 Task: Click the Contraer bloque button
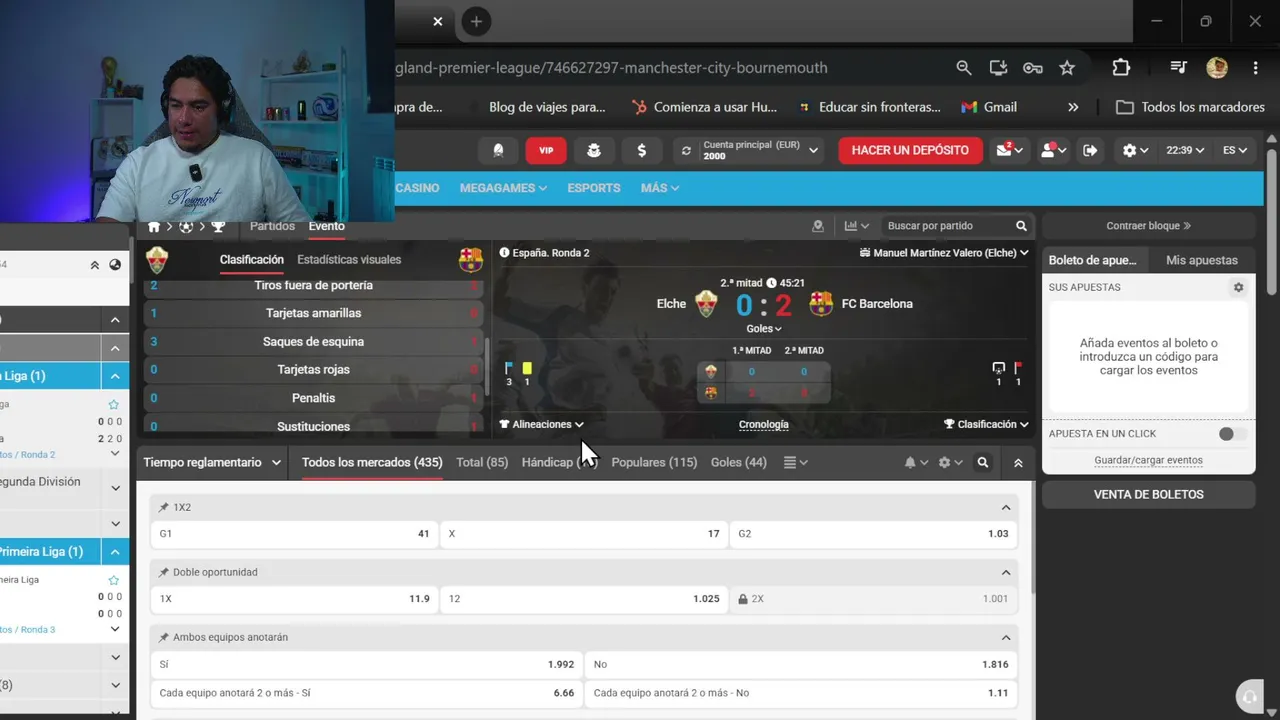point(1148,226)
